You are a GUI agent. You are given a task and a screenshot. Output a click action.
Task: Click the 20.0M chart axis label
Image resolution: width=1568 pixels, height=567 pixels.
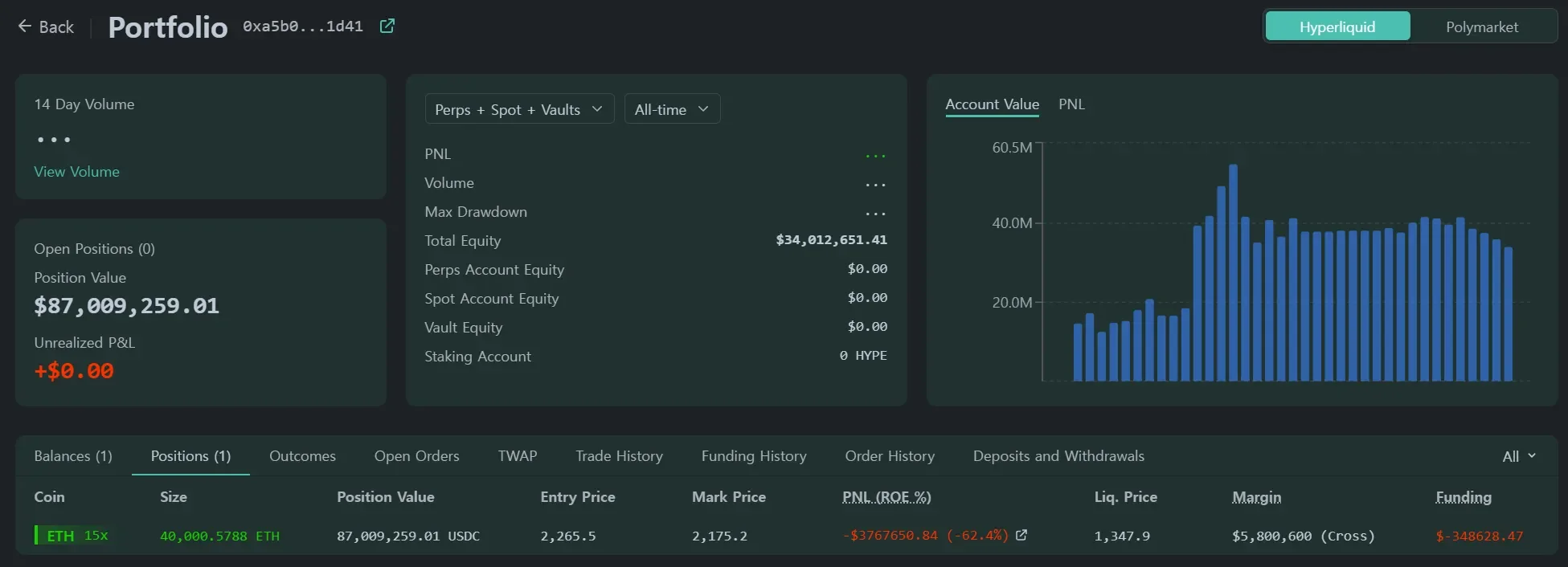point(1012,303)
